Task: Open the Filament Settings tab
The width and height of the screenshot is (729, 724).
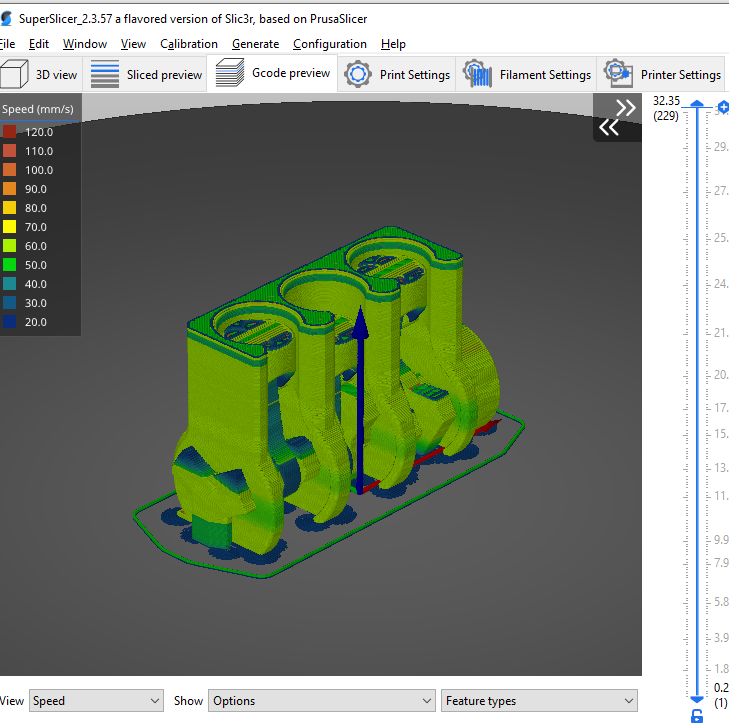Action: pyautogui.click(x=526, y=74)
